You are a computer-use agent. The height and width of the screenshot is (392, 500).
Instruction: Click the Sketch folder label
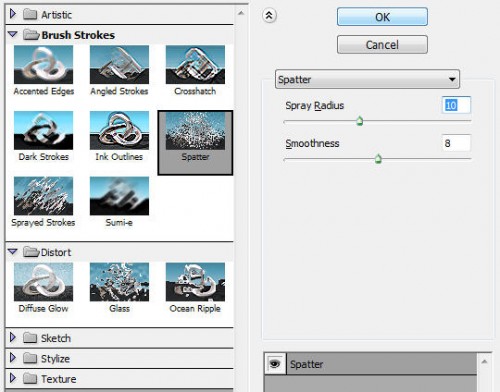coord(56,338)
